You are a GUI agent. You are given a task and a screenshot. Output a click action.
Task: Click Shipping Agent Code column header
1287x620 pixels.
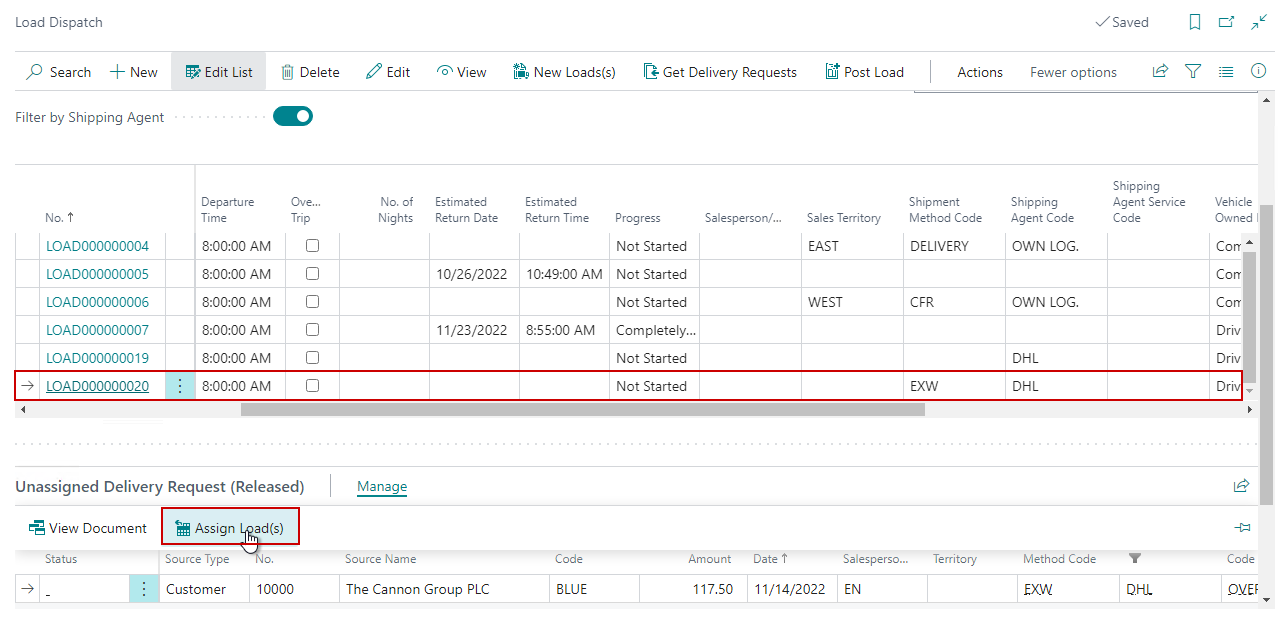tap(1042, 210)
